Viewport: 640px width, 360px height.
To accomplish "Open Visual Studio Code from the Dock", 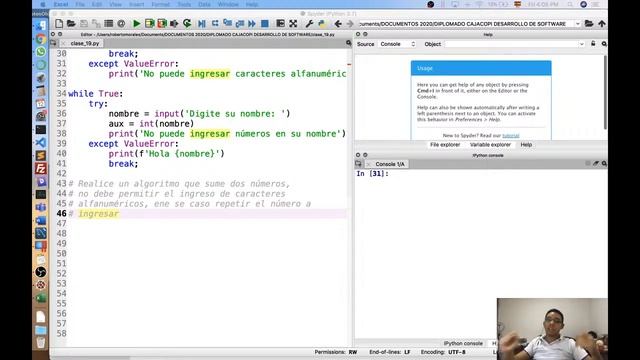I will (40, 142).
